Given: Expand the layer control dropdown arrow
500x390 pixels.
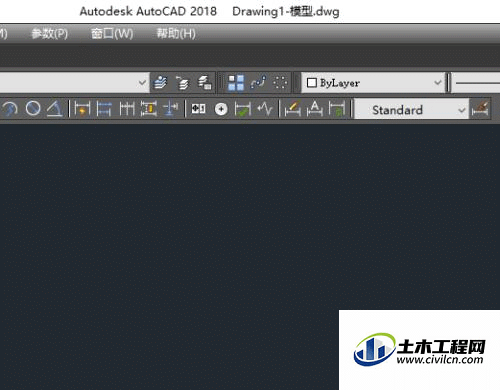Looking at the screenshot, I should pyautogui.click(x=142, y=82).
